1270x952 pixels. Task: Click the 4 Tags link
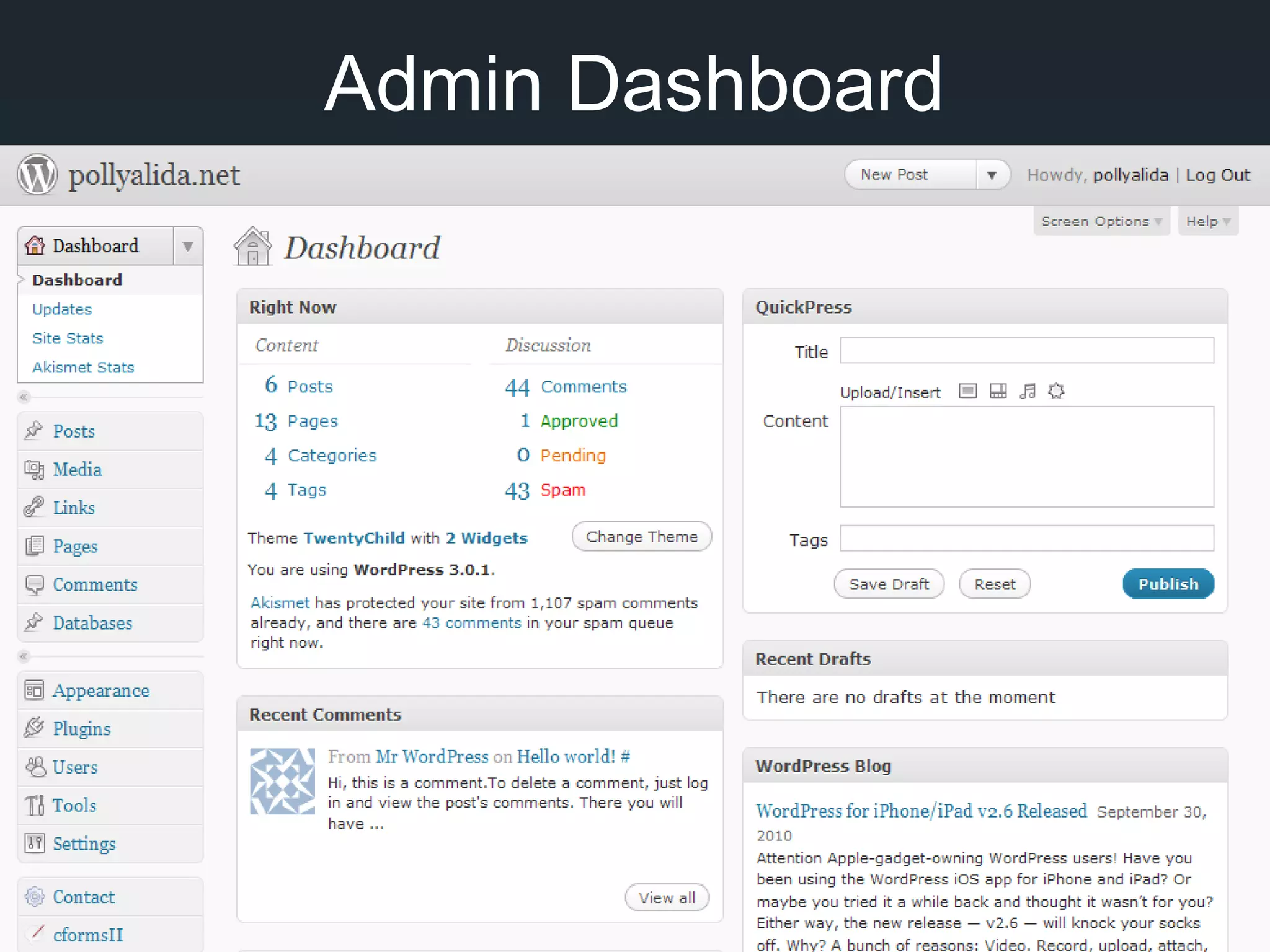tap(295, 490)
